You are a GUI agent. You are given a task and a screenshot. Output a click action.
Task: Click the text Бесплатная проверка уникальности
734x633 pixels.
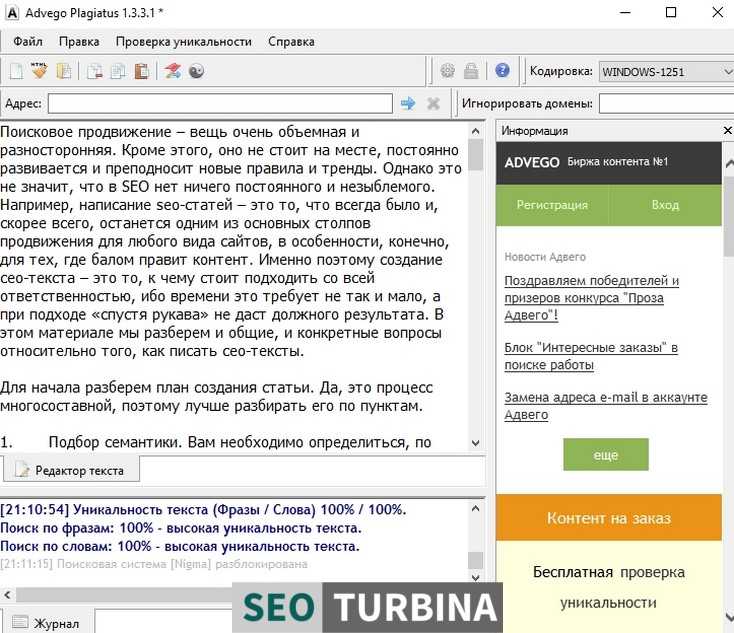coord(609,587)
